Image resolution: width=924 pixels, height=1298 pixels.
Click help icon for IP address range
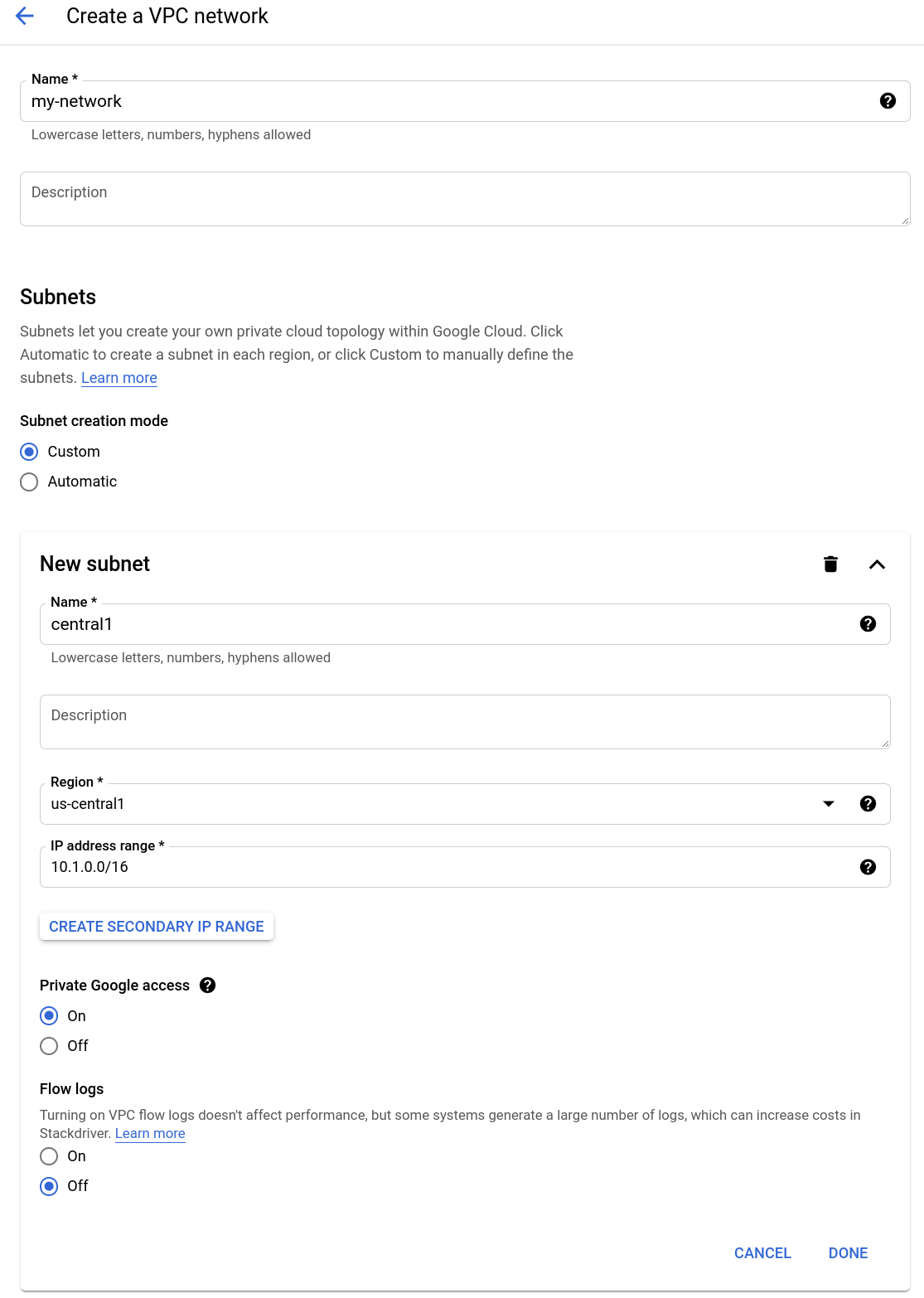point(868,867)
